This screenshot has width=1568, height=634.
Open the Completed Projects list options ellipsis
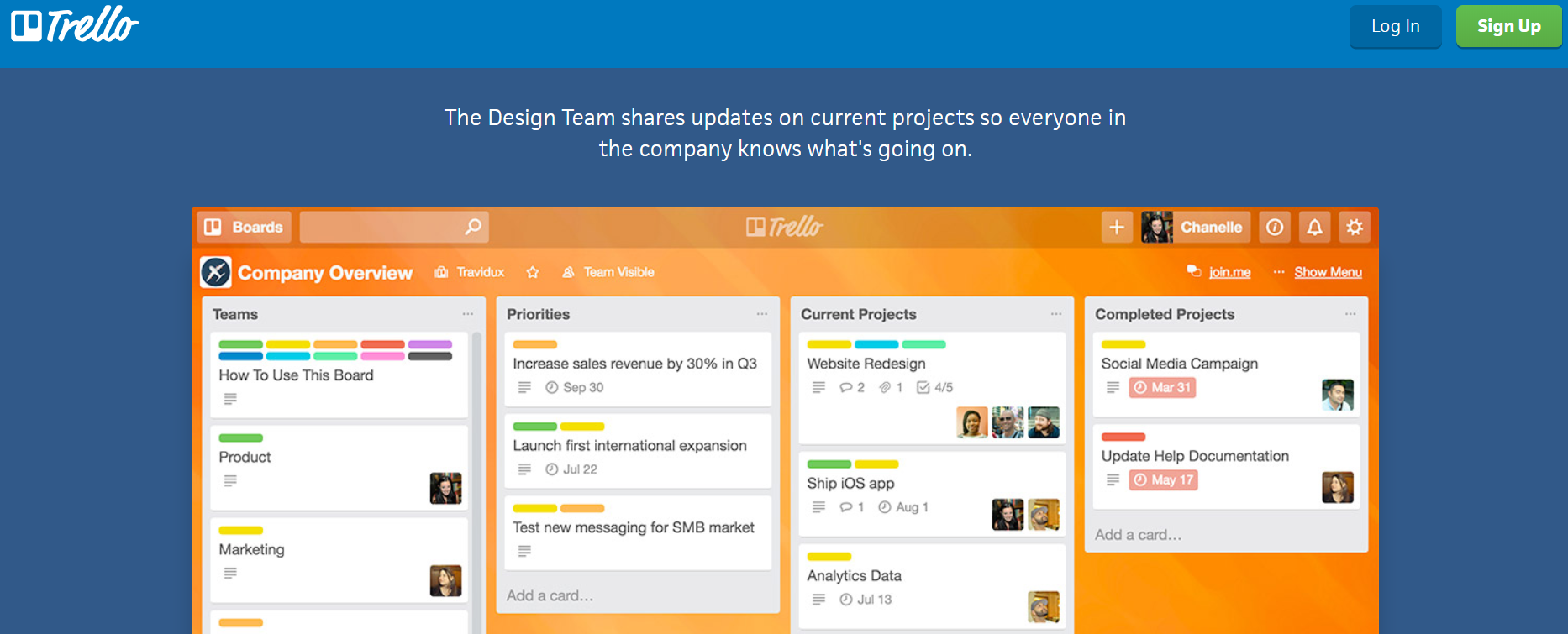[1350, 314]
